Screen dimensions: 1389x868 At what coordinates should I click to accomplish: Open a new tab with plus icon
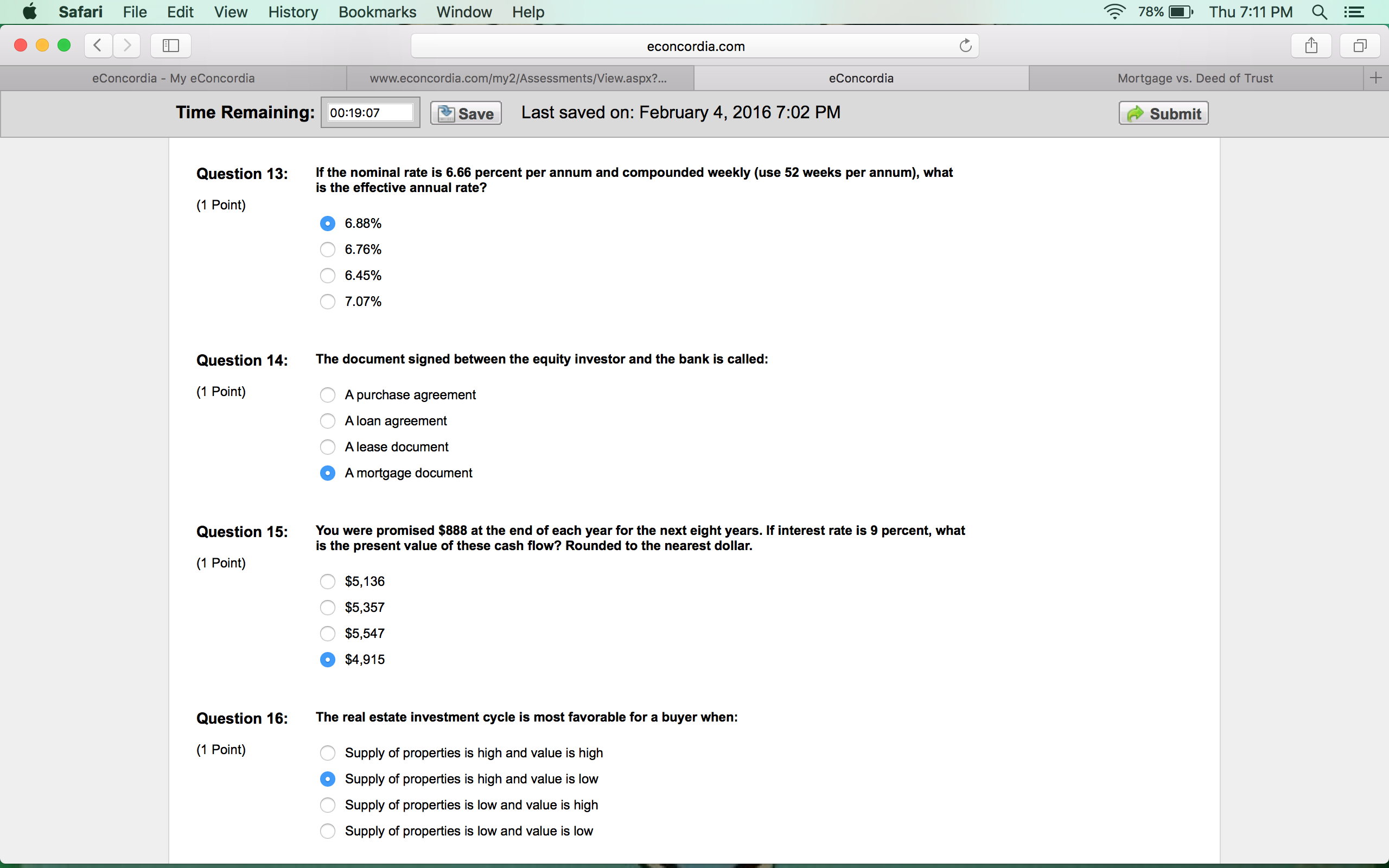(x=1376, y=78)
